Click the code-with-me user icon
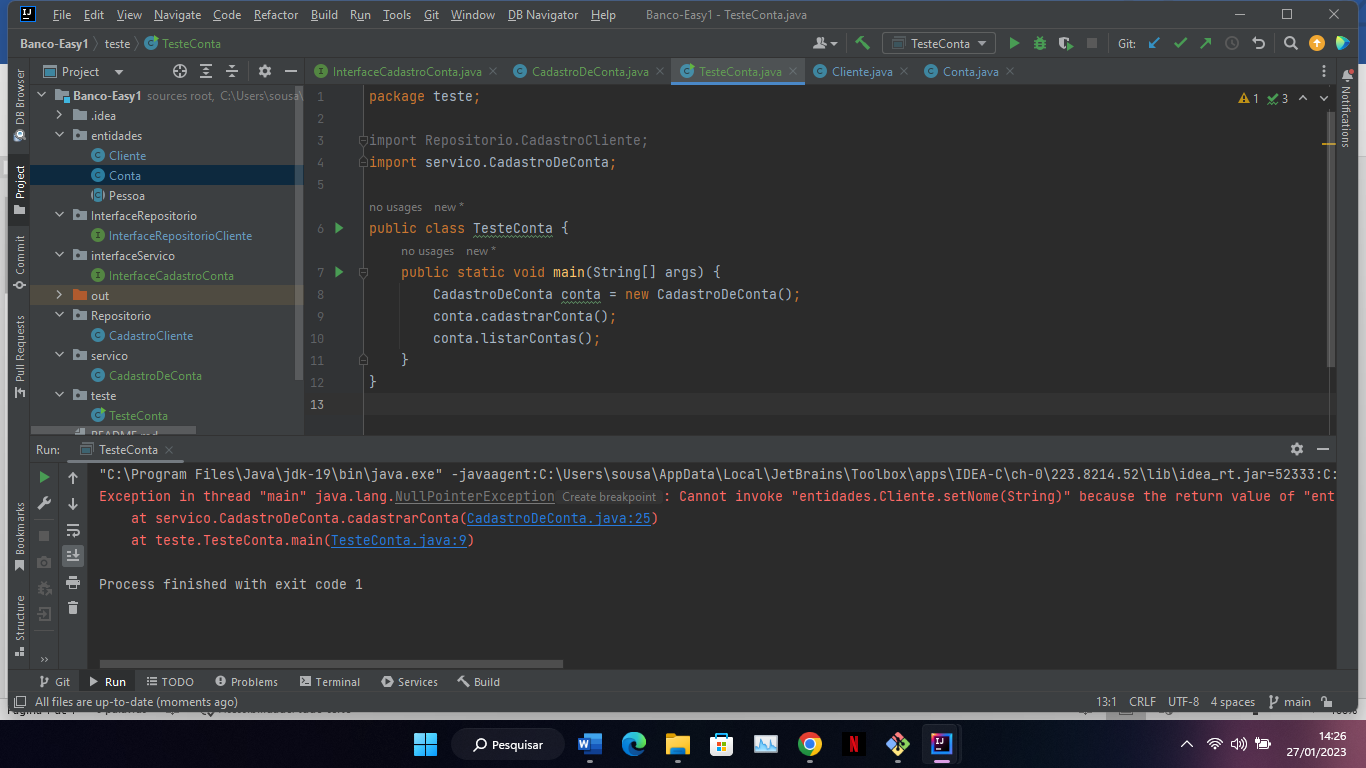 [825, 44]
